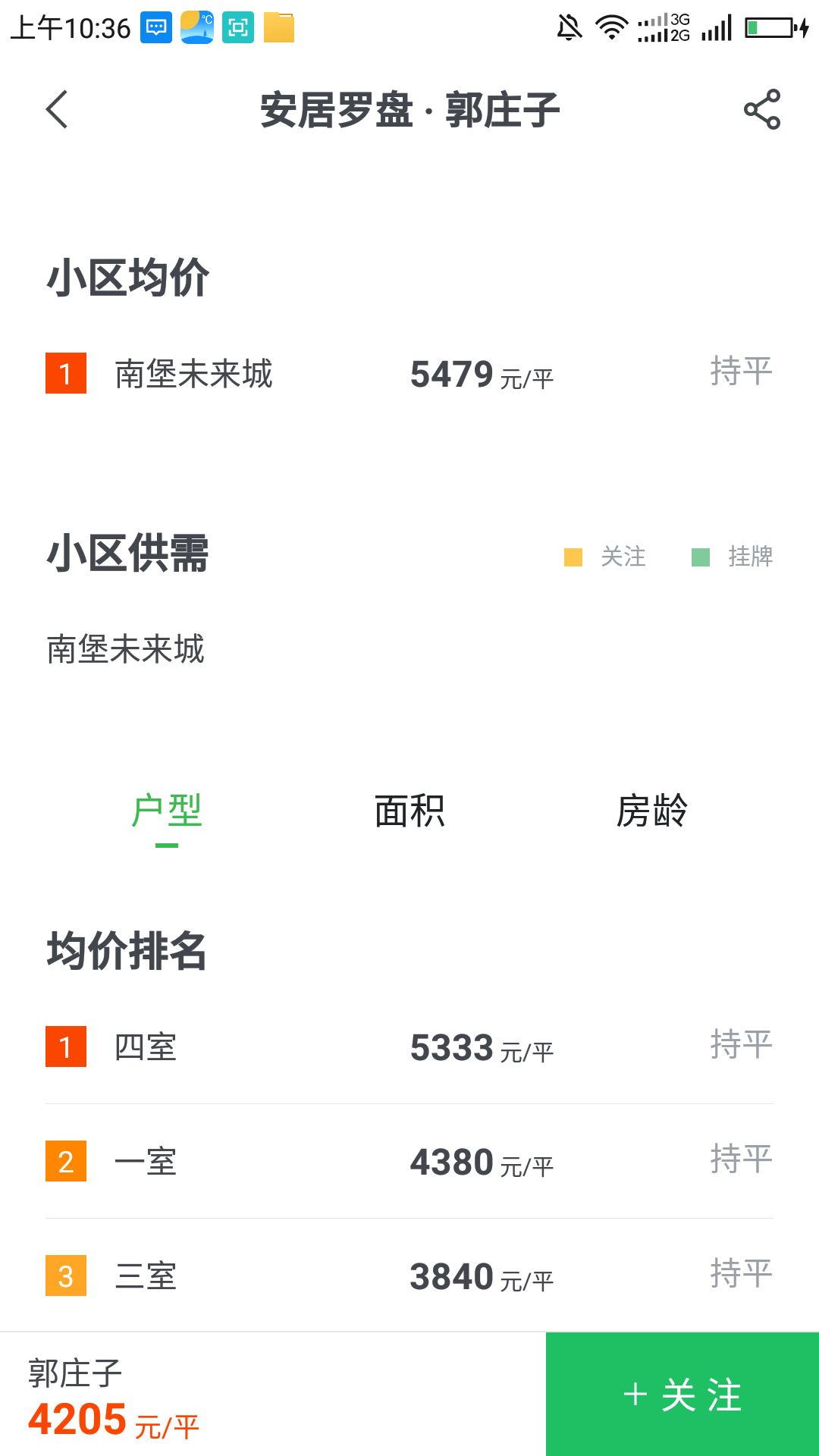Screen dimensions: 819x1456
Task: Tap the screenshot capture icon in status bar
Action: click(238, 28)
